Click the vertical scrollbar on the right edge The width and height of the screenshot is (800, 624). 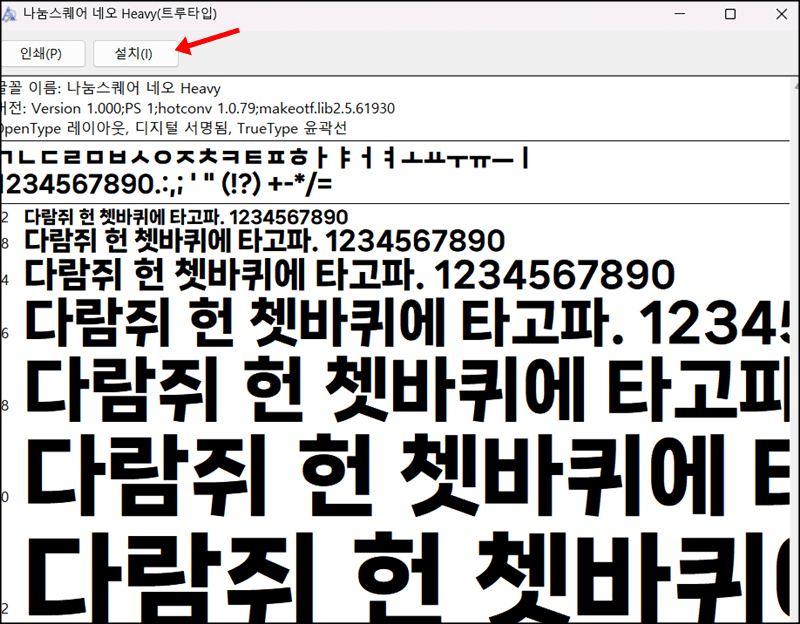(x=795, y=350)
